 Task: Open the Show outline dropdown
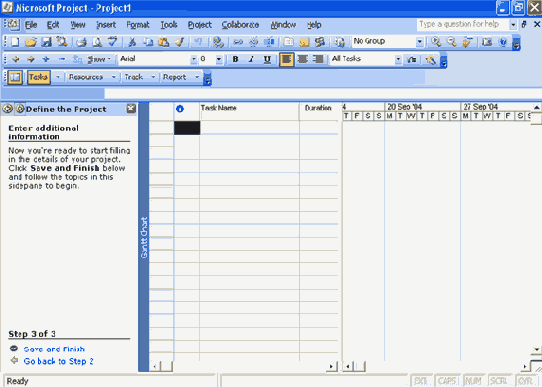[99, 59]
